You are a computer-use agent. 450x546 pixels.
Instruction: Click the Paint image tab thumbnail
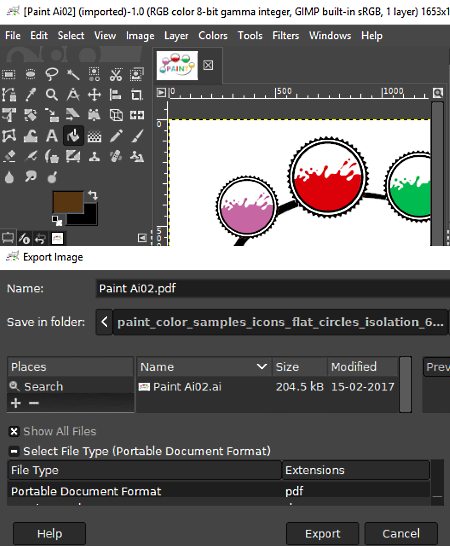click(177, 65)
